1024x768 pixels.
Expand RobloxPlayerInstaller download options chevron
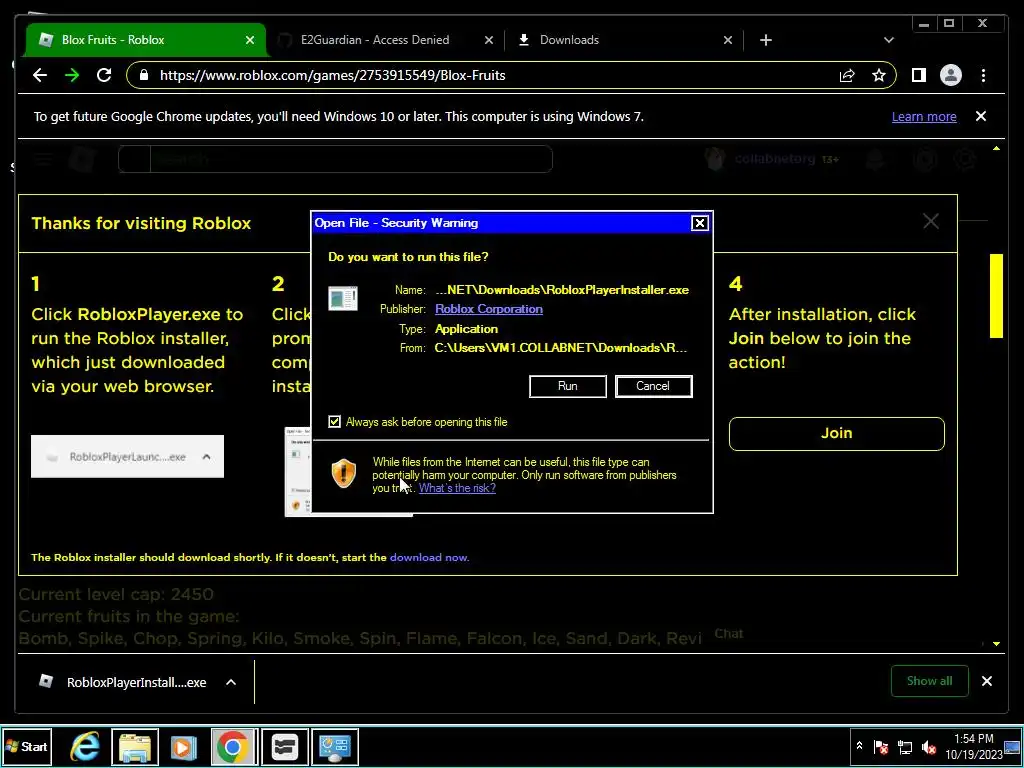[x=231, y=682]
